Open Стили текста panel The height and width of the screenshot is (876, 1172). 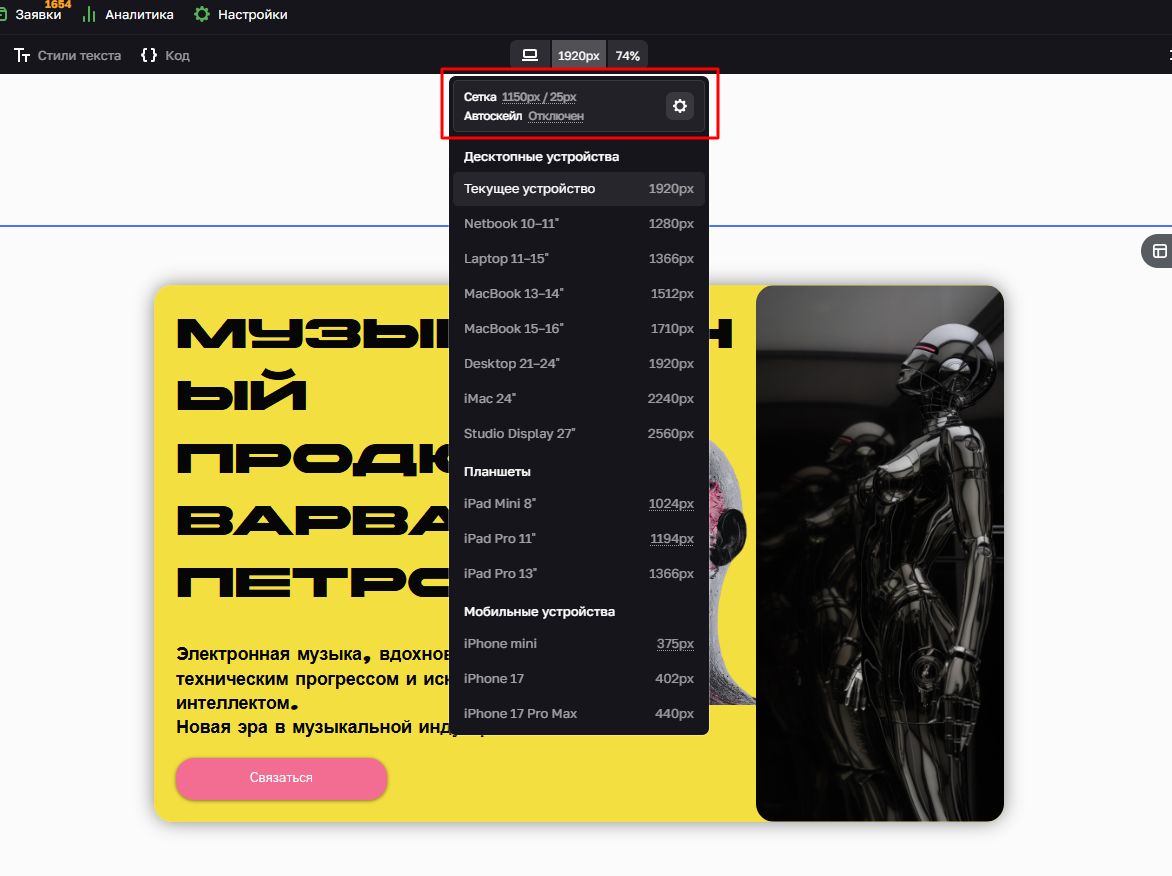click(x=67, y=55)
